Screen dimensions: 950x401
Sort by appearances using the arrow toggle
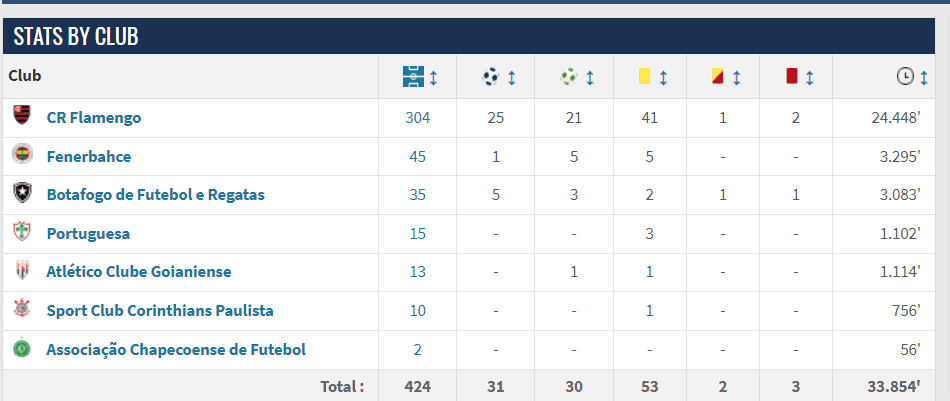coord(433,77)
